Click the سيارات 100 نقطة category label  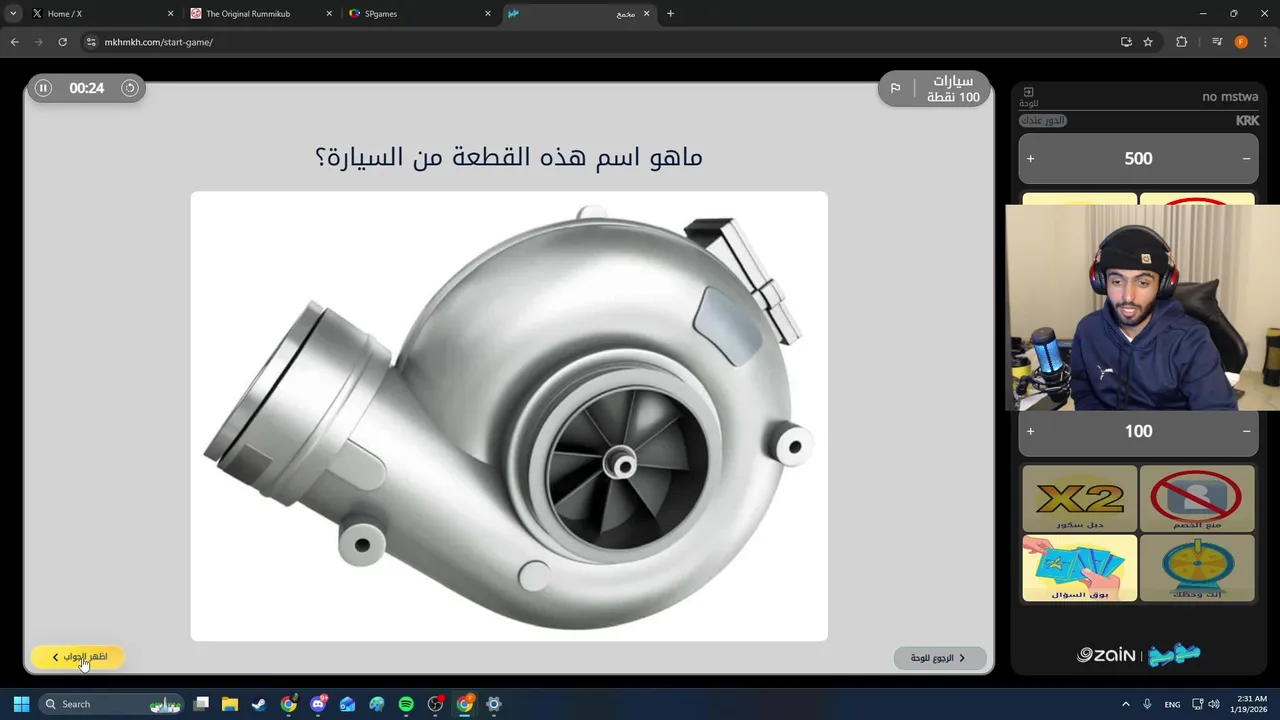pos(953,89)
